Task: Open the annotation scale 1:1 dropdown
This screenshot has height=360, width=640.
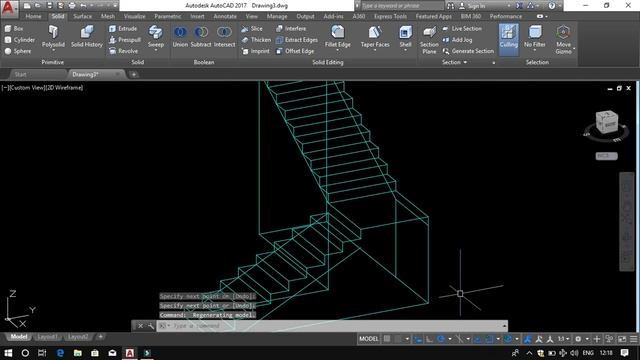Action: [563, 339]
